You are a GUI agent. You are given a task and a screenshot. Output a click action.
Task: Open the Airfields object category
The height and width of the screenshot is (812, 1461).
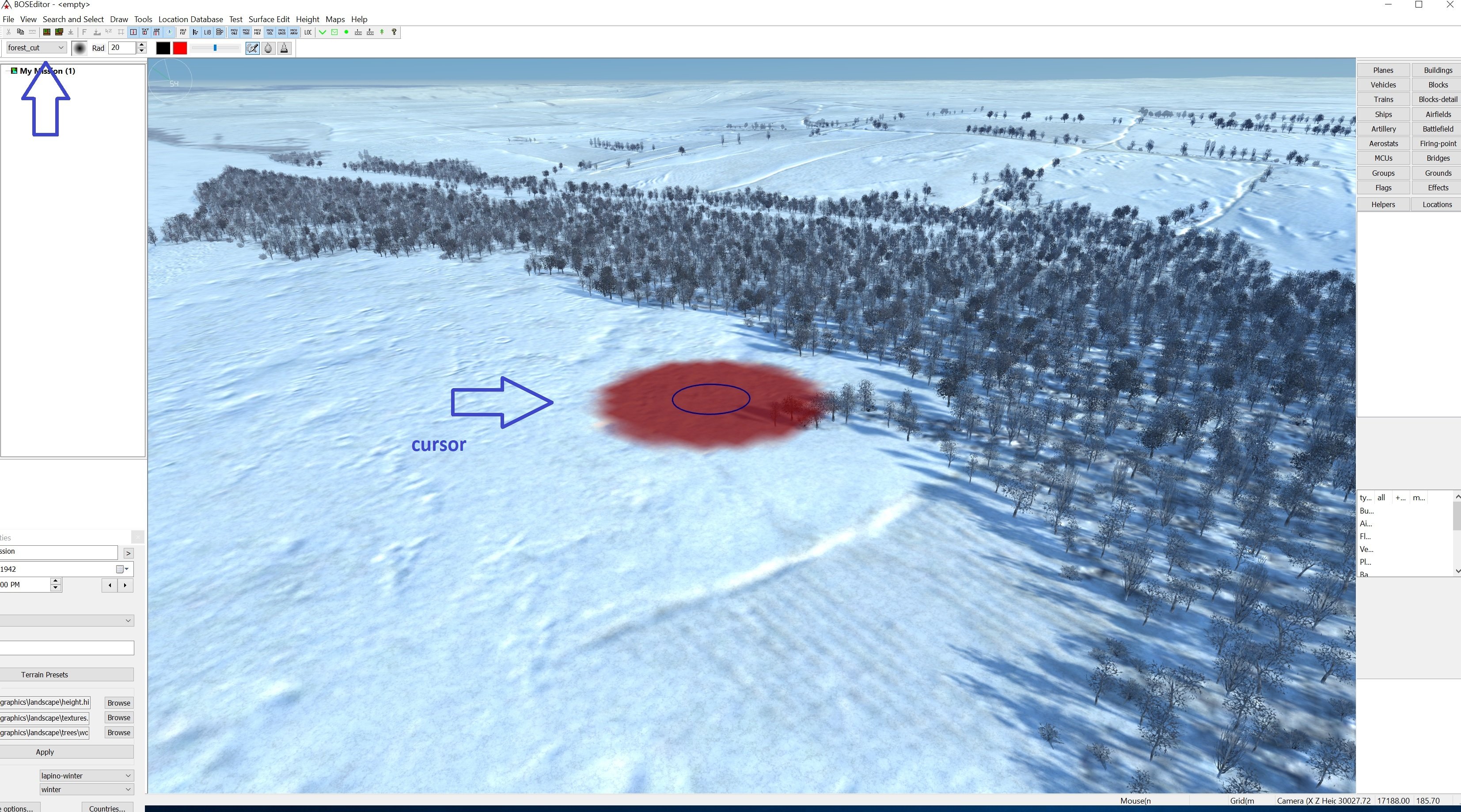[1437, 114]
